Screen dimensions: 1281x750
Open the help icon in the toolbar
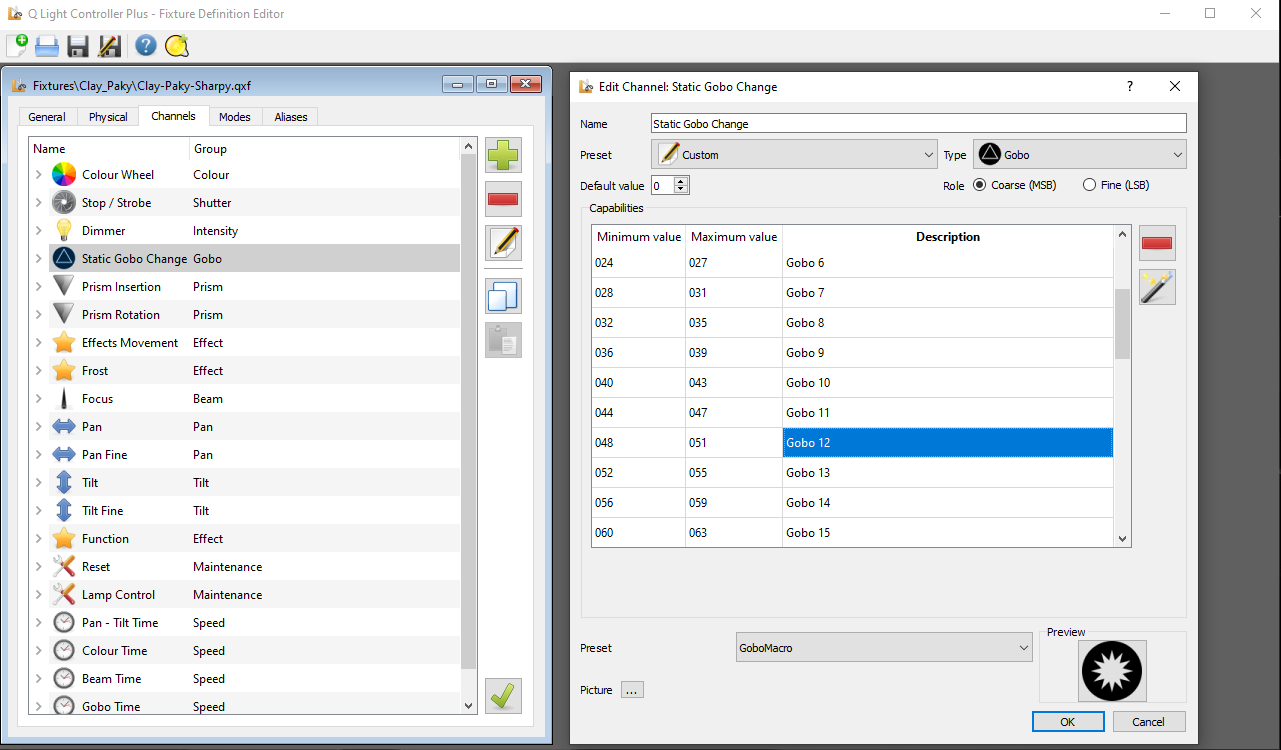[x=146, y=46]
